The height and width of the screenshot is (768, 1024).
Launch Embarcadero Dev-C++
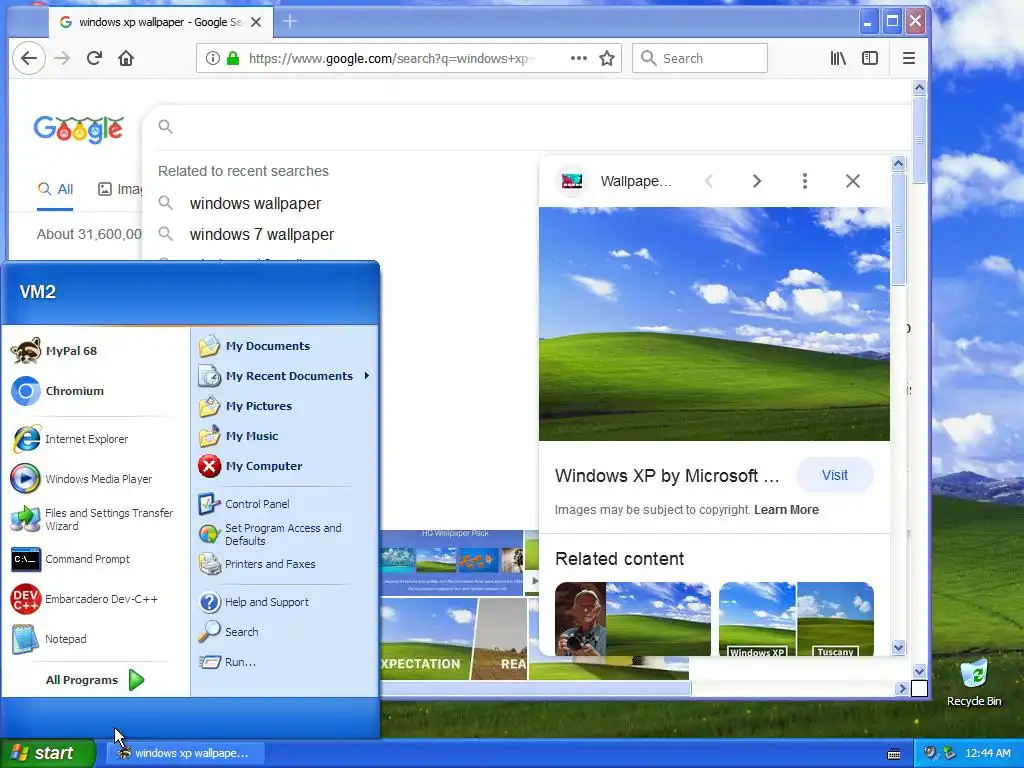pyautogui.click(x=85, y=599)
